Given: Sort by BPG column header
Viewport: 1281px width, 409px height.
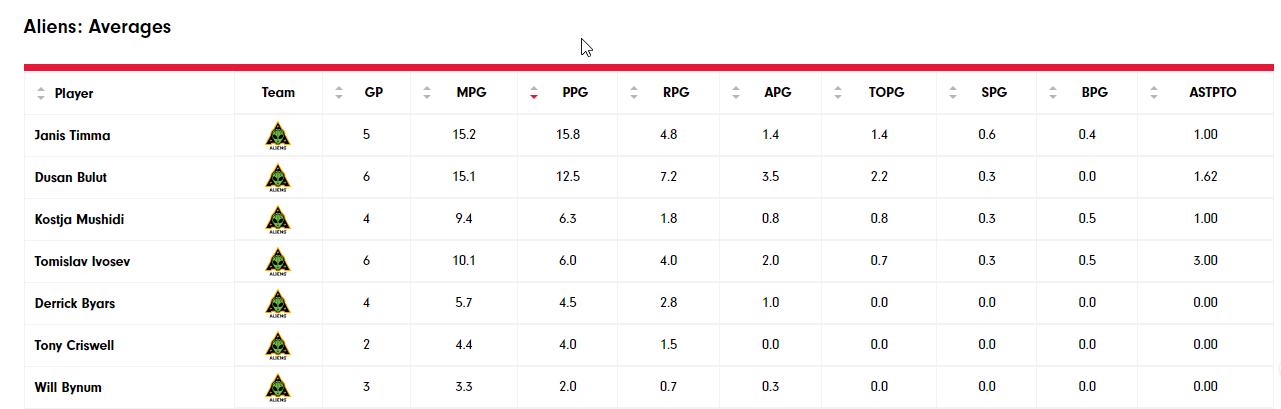Looking at the screenshot, I should 1094,93.
